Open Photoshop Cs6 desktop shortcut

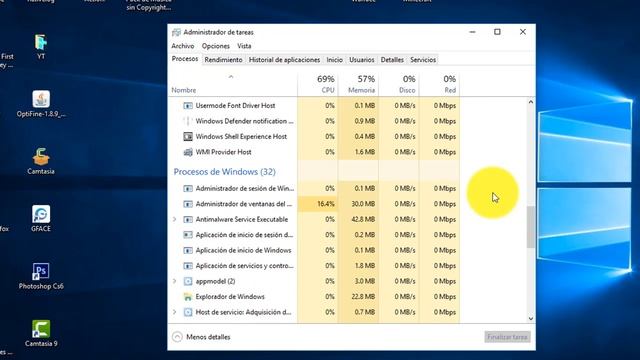[41, 276]
